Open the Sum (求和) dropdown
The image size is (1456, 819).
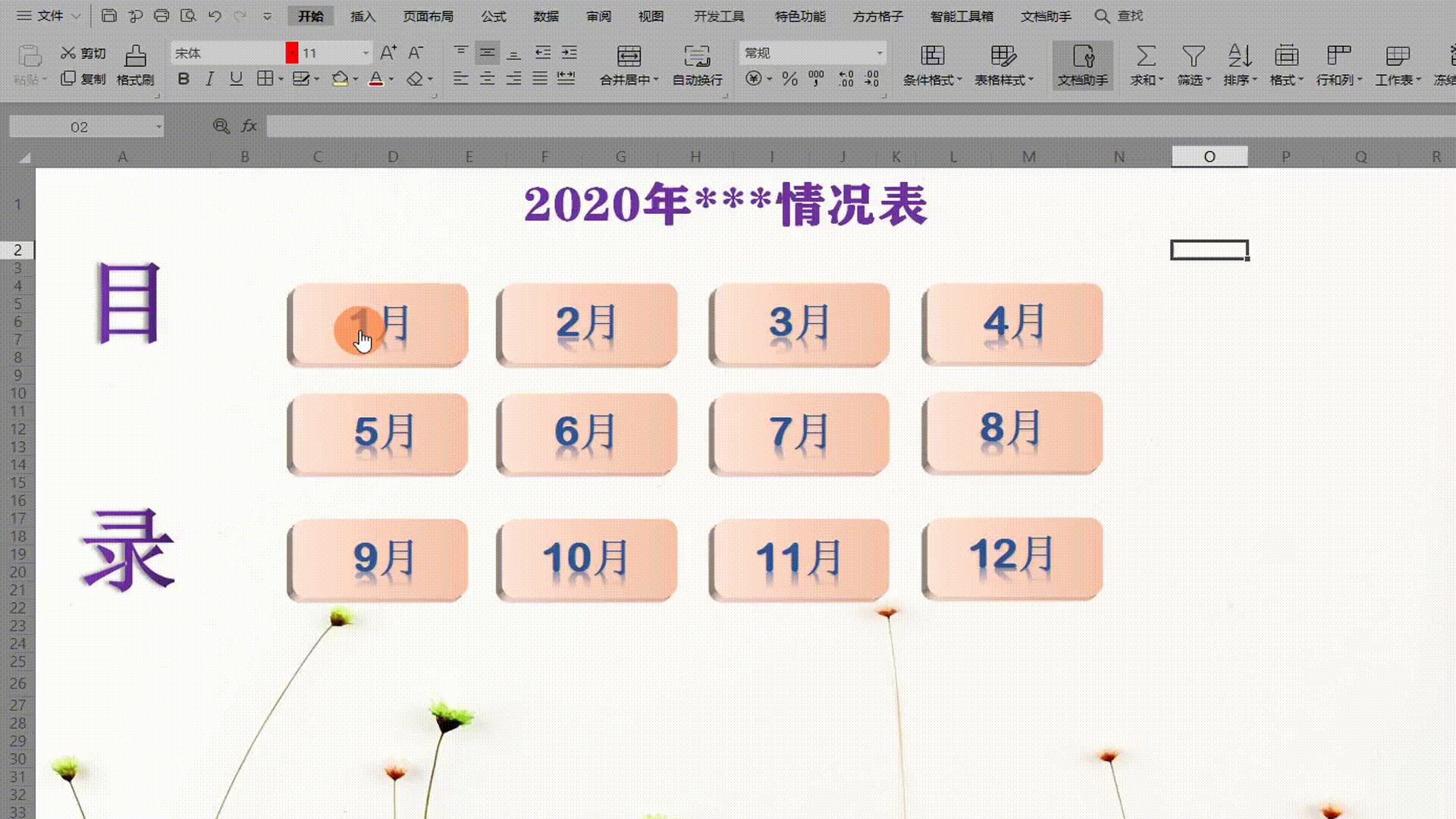(x=1147, y=64)
